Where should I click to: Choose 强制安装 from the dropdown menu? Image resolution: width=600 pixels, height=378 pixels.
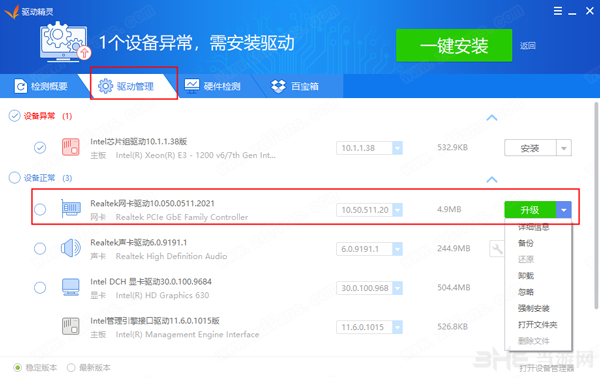[x=534, y=308]
